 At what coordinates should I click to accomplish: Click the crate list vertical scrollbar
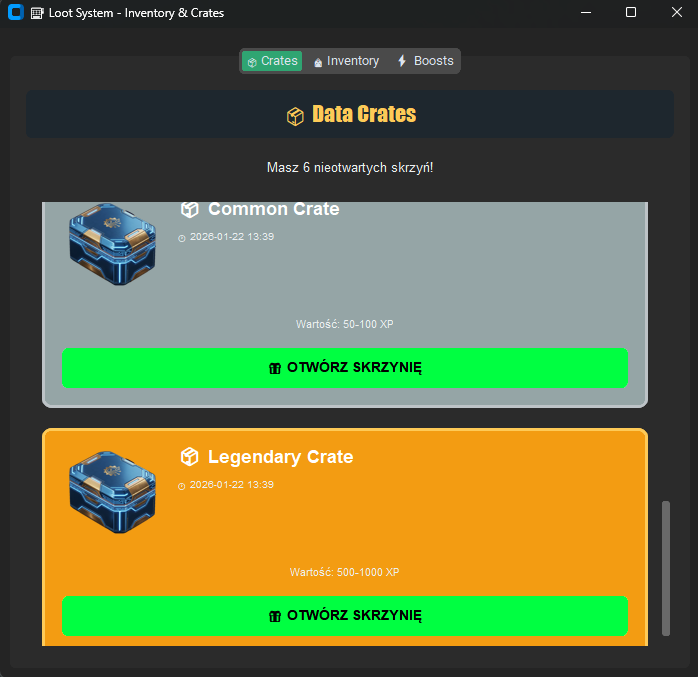[x=666, y=568]
